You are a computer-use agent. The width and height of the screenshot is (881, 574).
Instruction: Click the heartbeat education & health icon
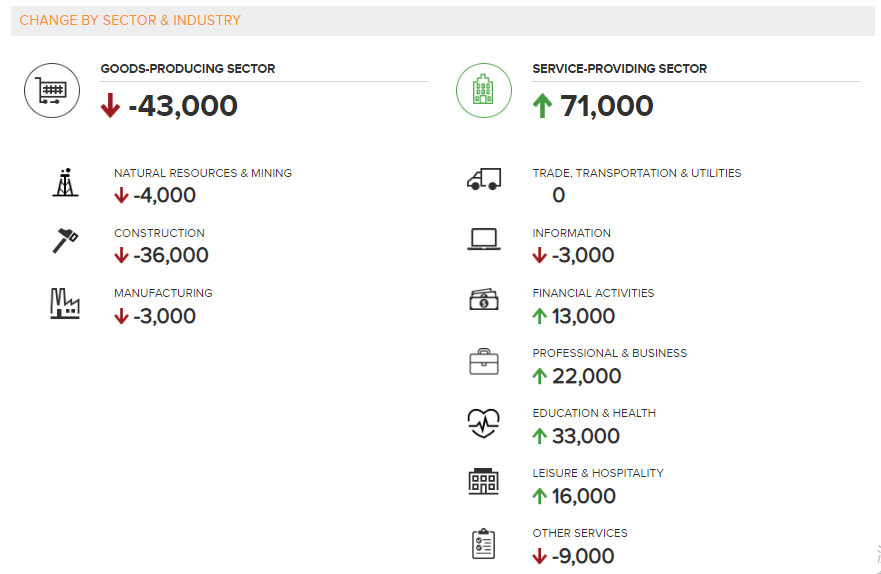pos(484,422)
